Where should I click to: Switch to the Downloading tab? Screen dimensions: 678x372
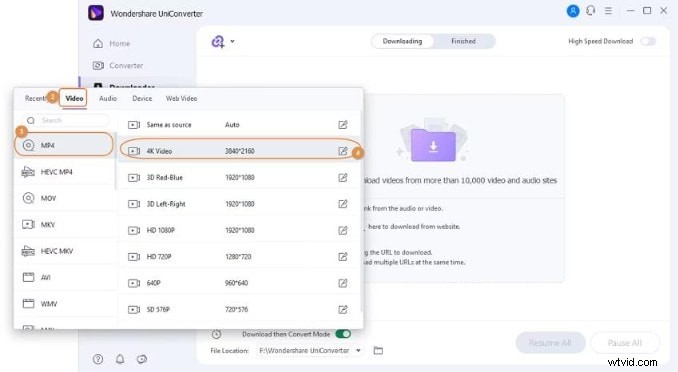(x=403, y=41)
